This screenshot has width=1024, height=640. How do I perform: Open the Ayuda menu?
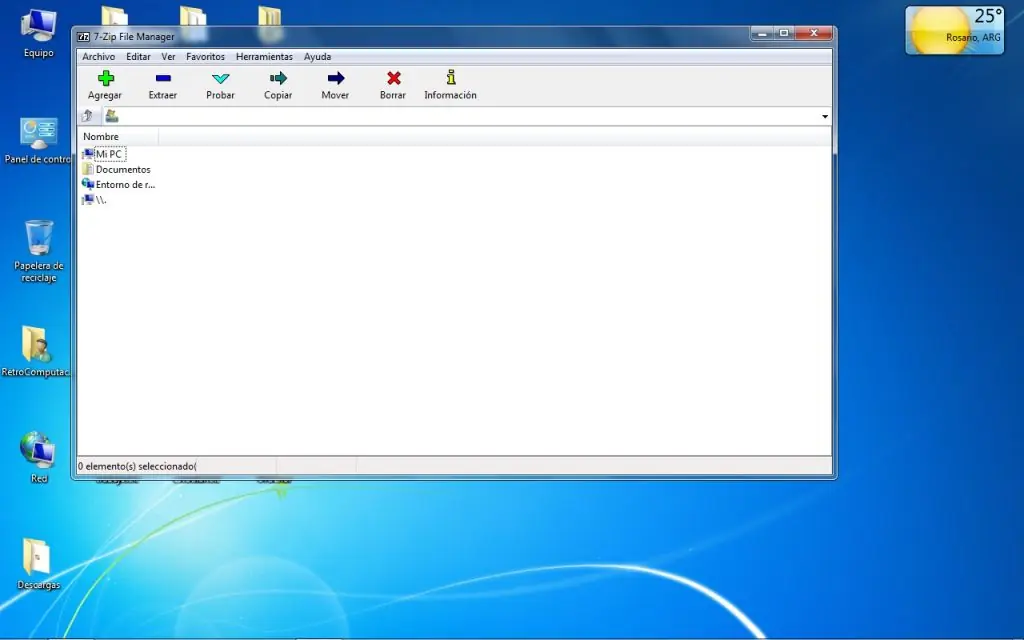(317, 57)
